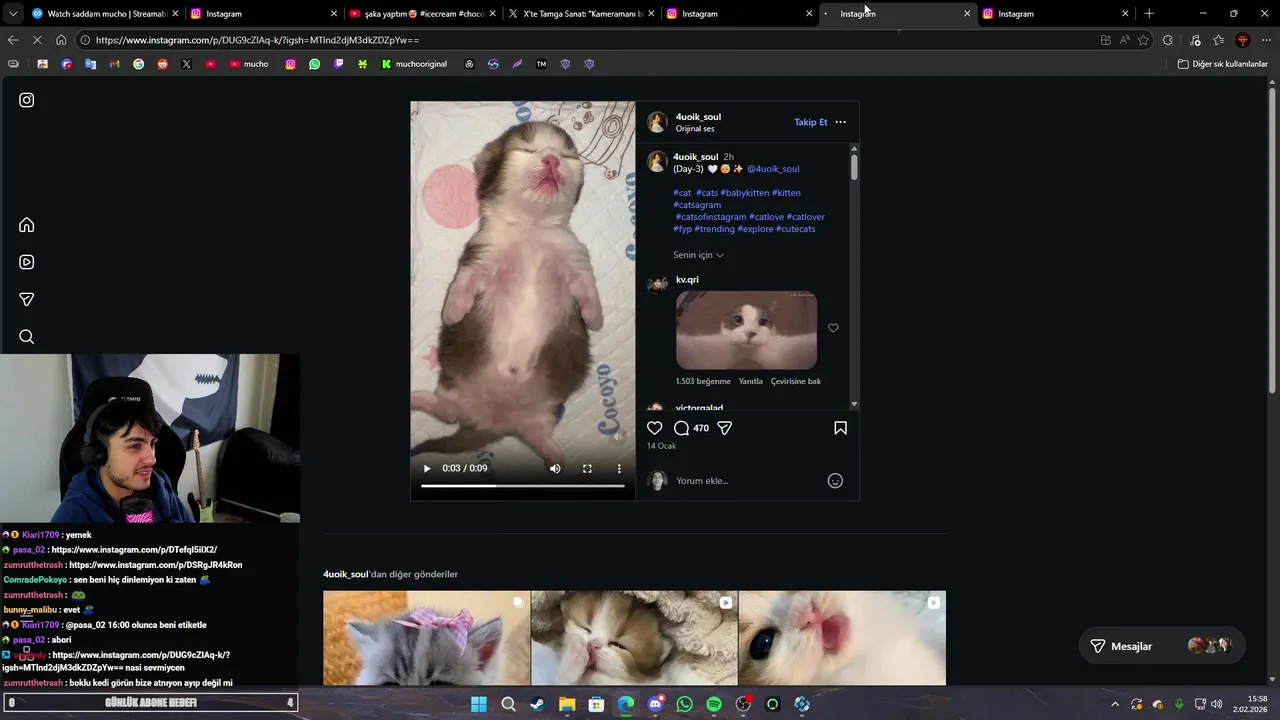1280x720 pixels.
Task: Show hidden system tray icons chevron
Action: tap(1115, 704)
